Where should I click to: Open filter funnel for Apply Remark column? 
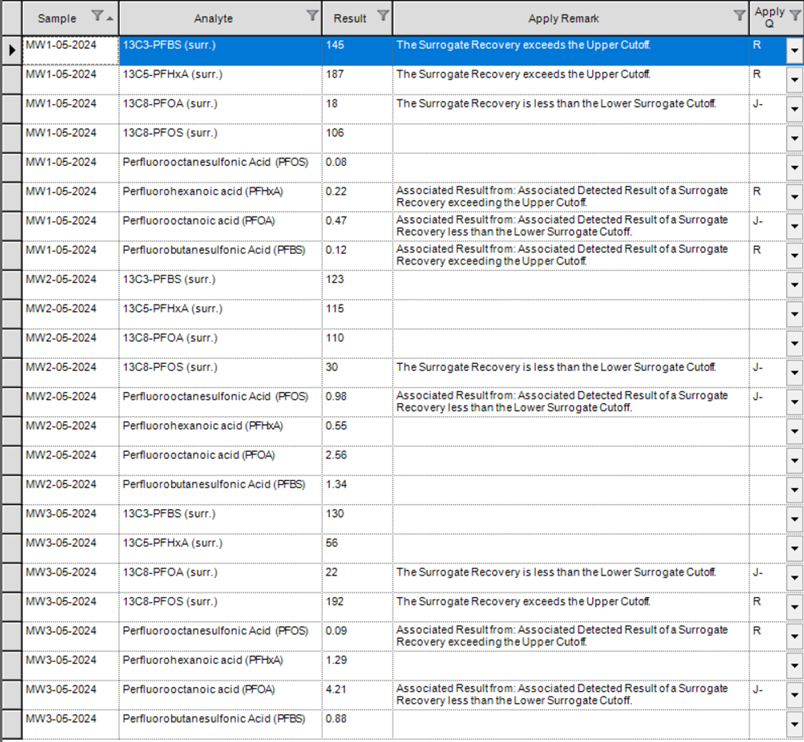coord(739,16)
